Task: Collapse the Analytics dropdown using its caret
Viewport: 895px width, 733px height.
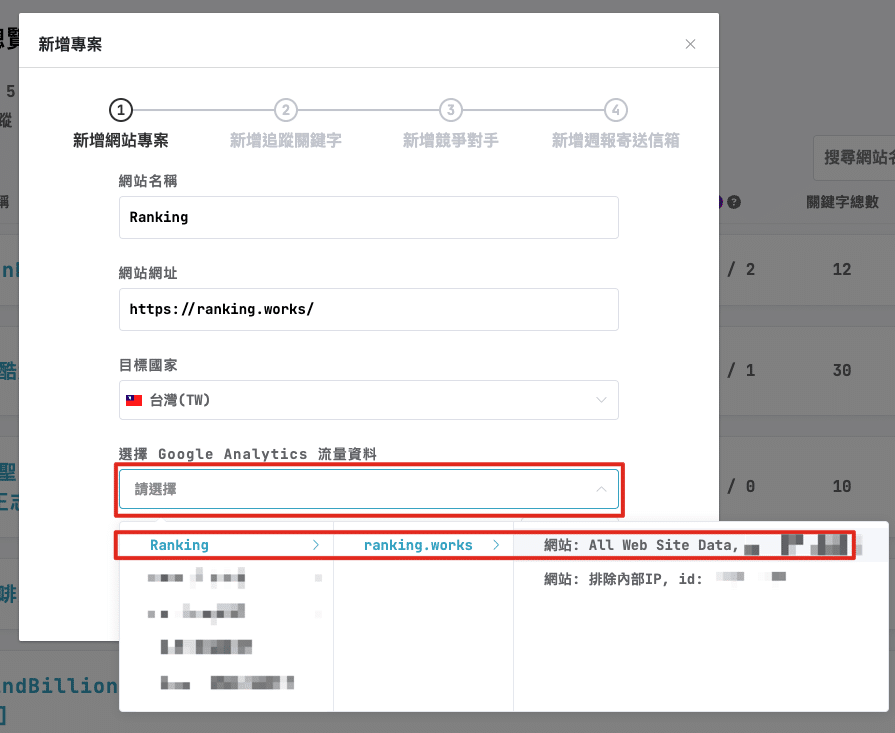Action: [x=602, y=489]
